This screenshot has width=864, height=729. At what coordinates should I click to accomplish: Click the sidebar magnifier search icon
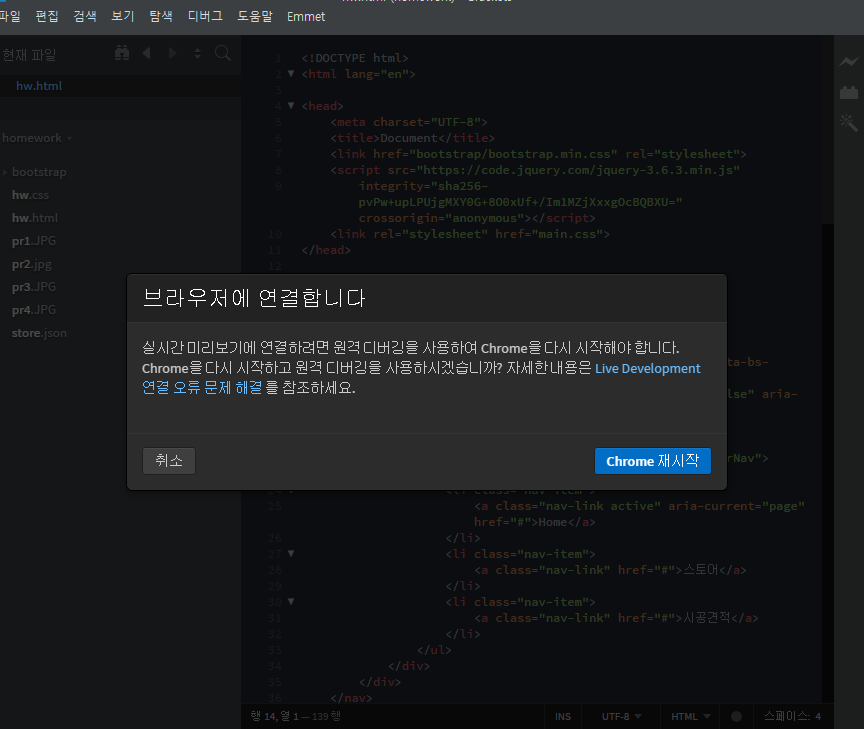[x=223, y=53]
